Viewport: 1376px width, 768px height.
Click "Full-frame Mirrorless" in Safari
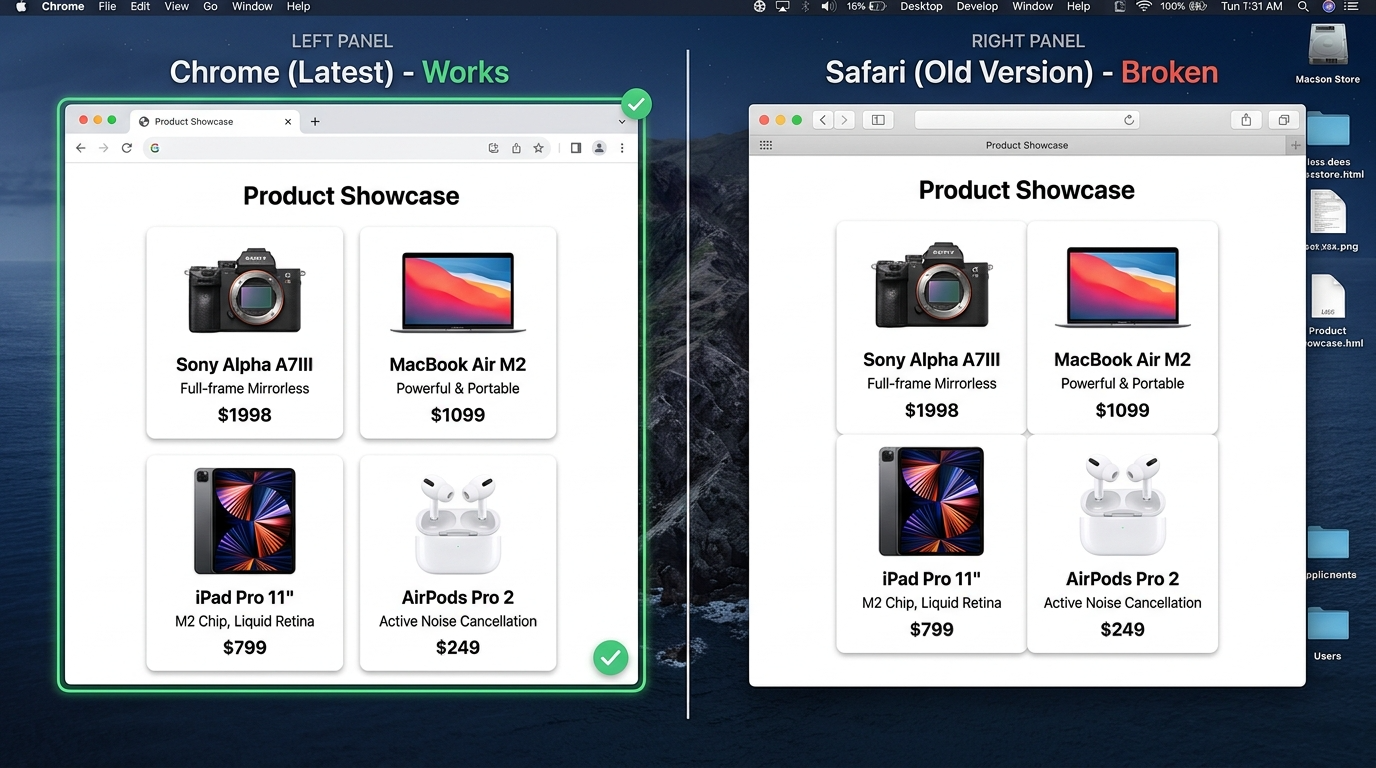[932, 383]
